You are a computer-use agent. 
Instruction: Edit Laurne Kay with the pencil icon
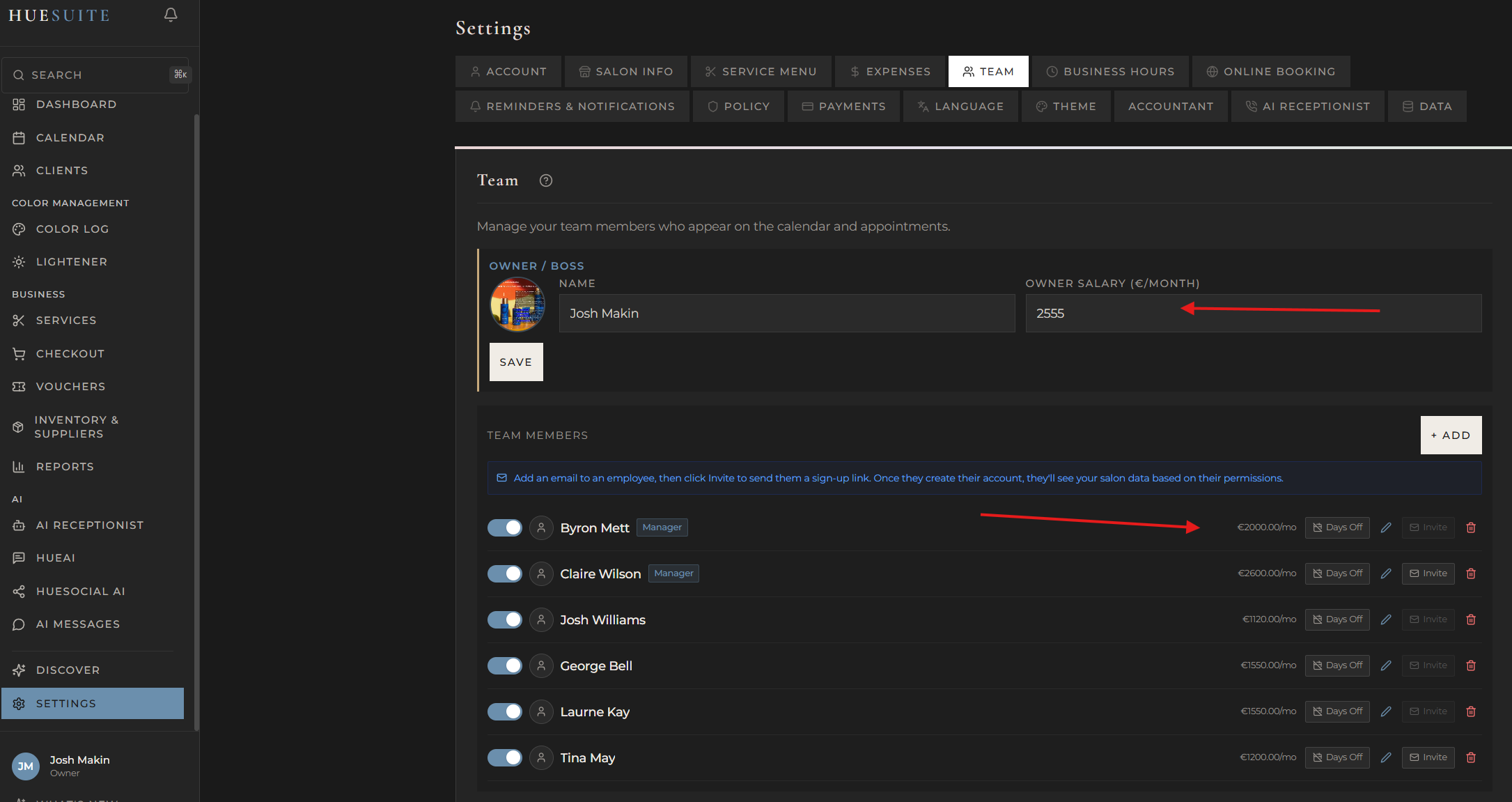point(1385,711)
